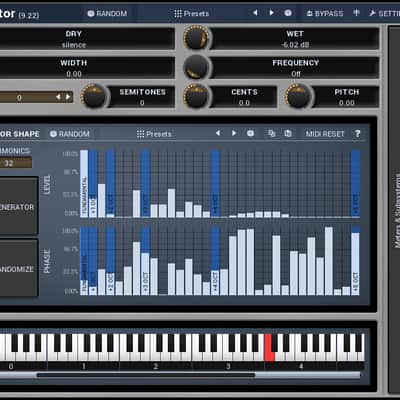The height and width of the screenshot is (400, 400).
Task: Open the top Presets browser
Action: coord(192,13)
